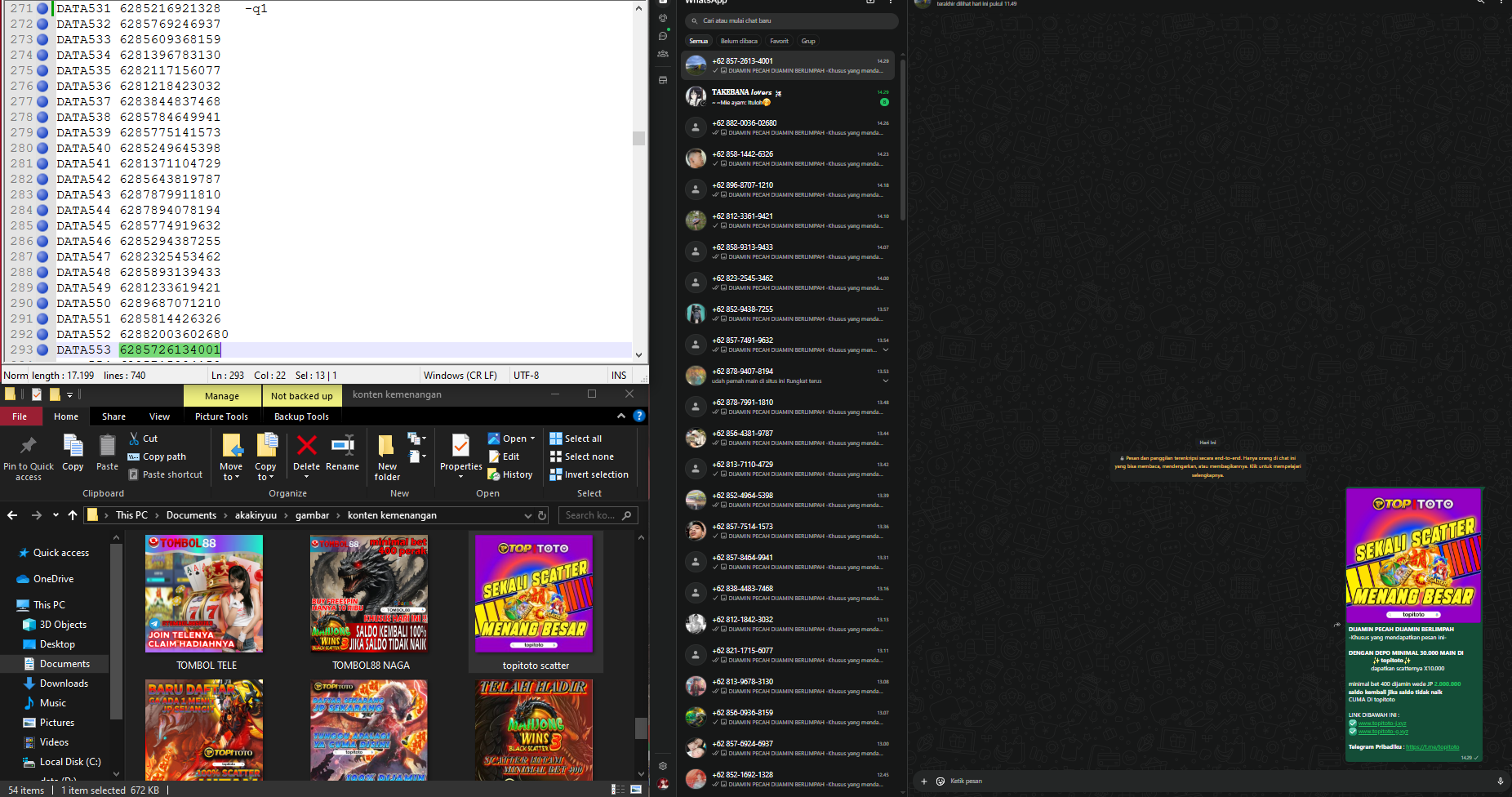Switch to the View ribbon tab

tap(159, 416)
